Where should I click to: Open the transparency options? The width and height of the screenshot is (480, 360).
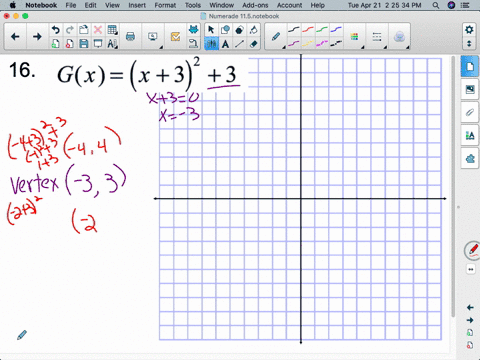click(399, 37)
